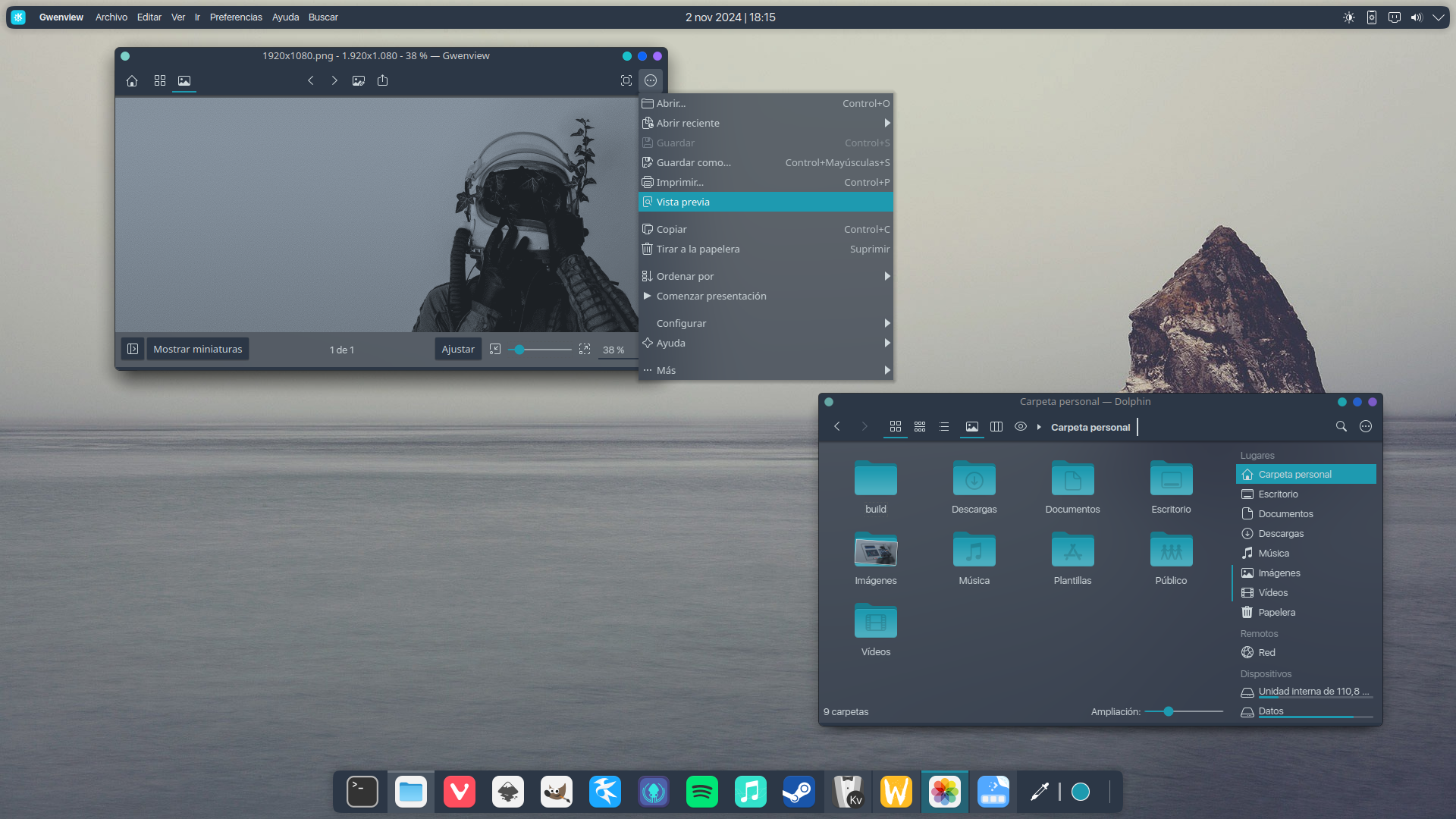Switch Dolphin to details list view
The image size is (1456, 819).
point(944,427)
